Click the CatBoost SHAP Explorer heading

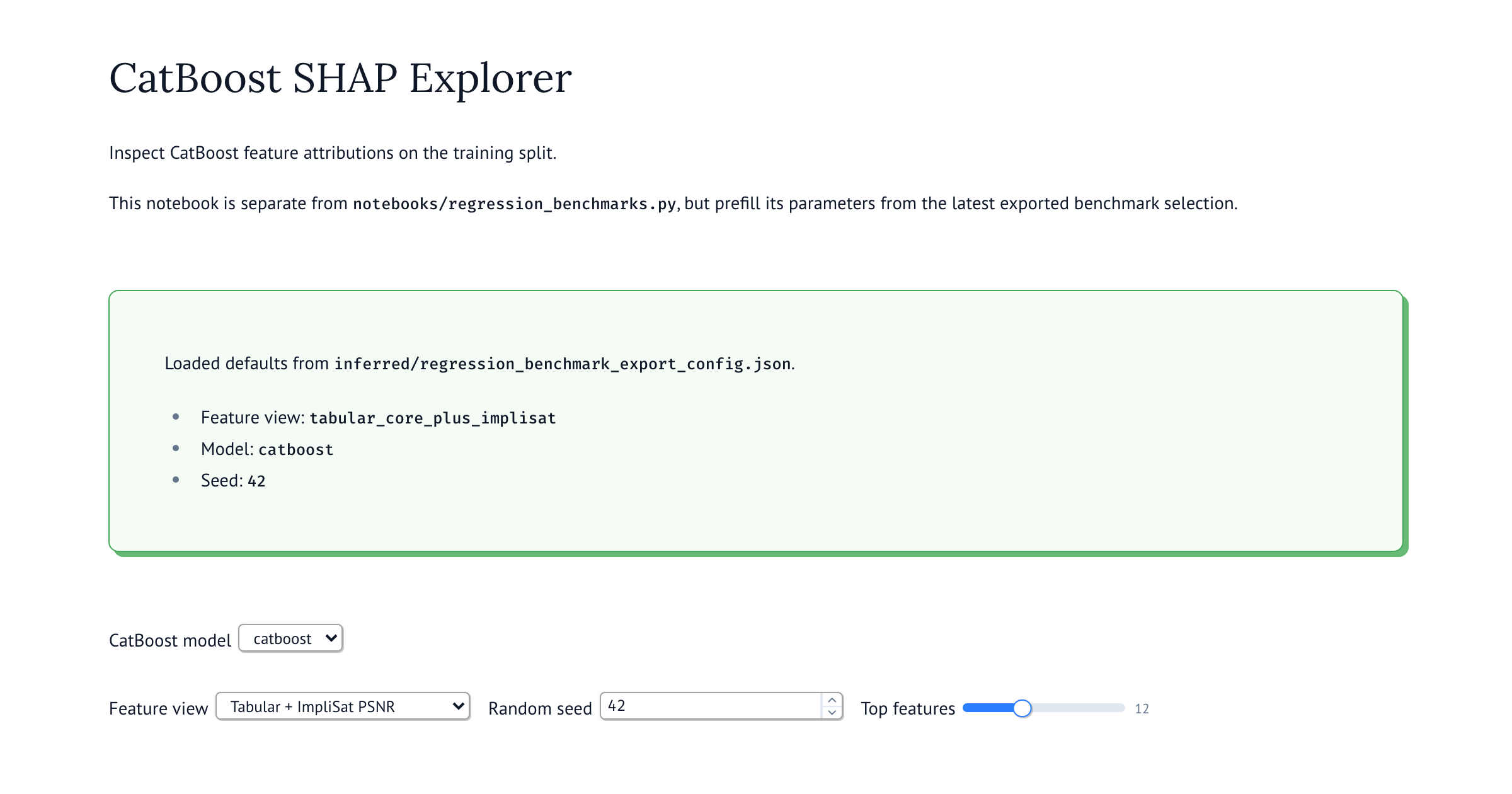(340, 78)
